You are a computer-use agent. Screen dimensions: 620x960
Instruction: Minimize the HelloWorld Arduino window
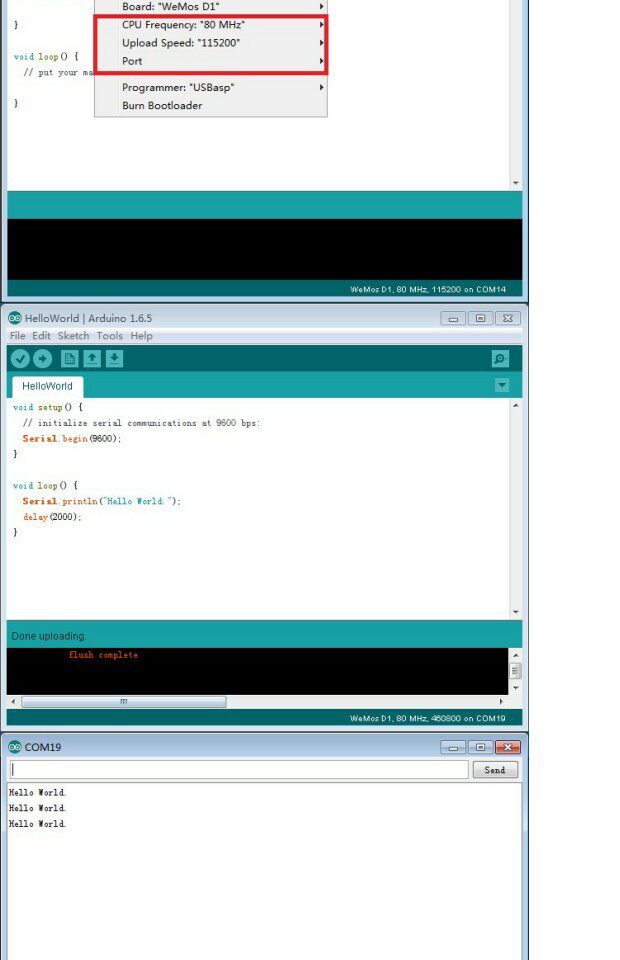pyautogui.click(x=453, y=318)
